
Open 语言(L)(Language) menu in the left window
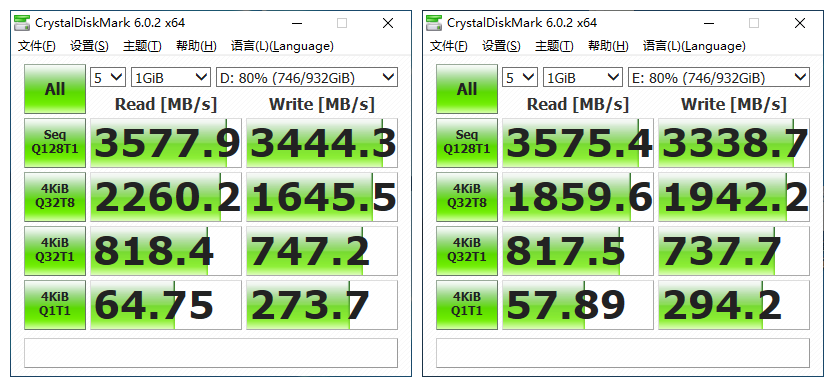(x=282, y=46)
